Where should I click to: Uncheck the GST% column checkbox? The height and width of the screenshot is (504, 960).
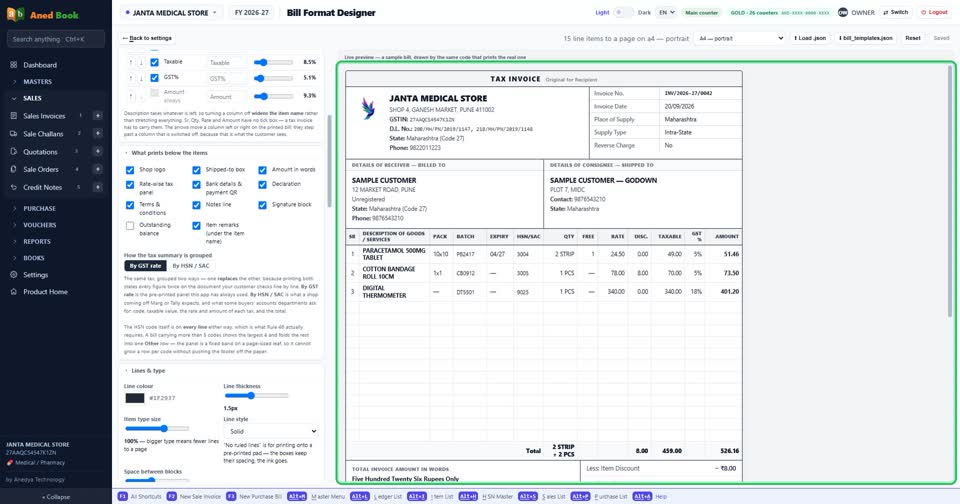click(154, 78)
